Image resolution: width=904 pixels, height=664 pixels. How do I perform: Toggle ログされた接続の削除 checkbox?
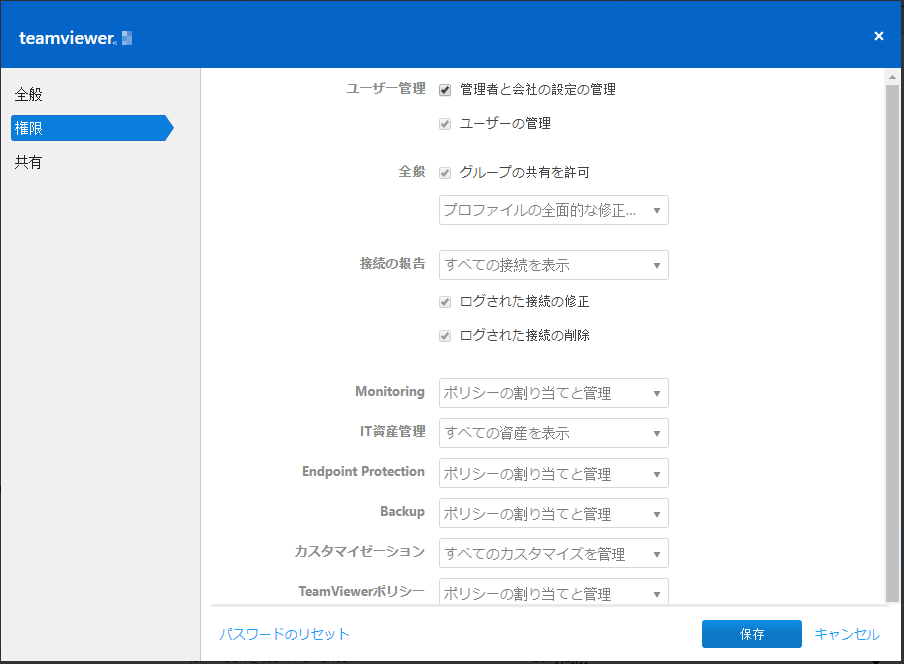[x=445, y=336]
